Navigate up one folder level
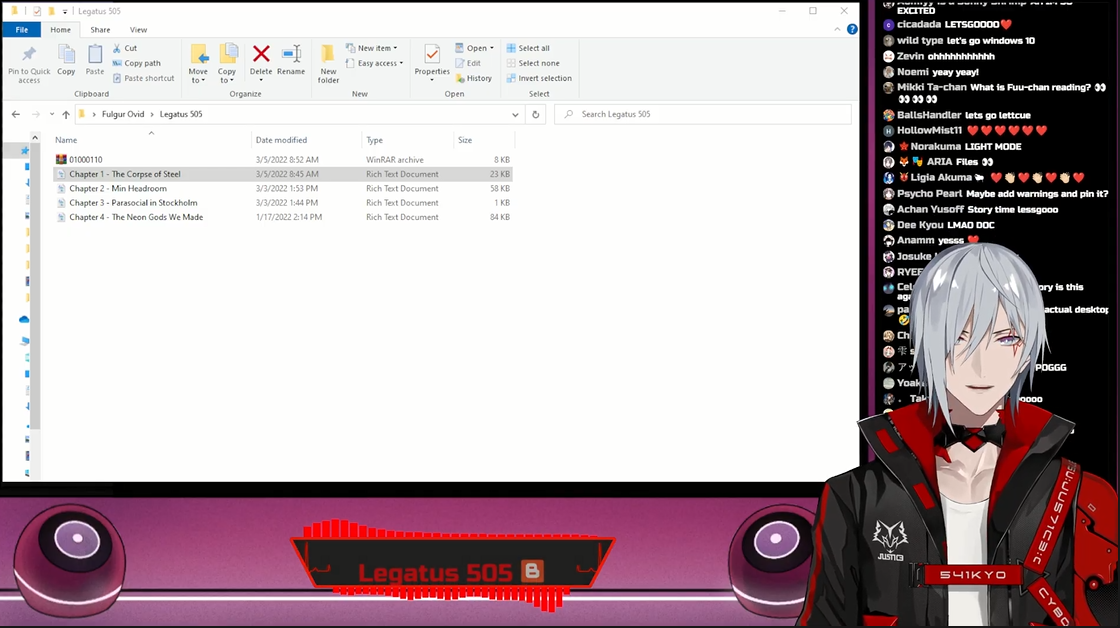This screenshot has width=1120, height=628. click(x=66, y=114)
